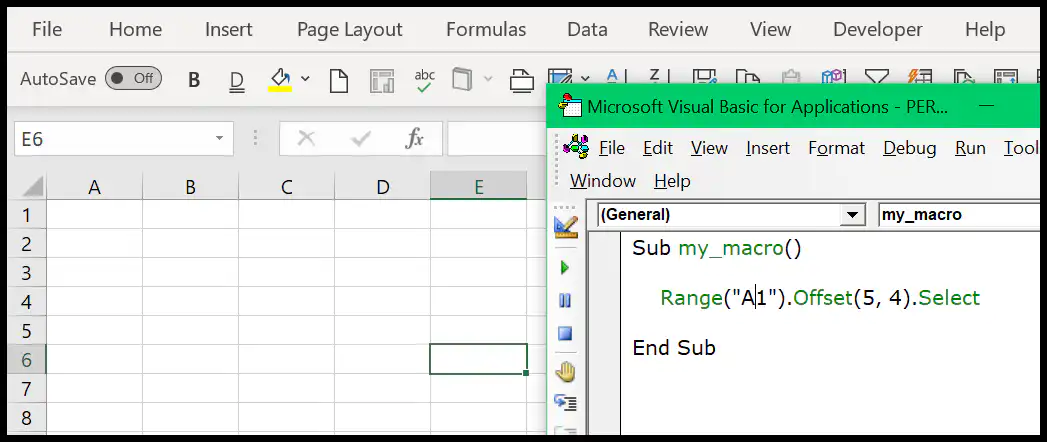Screen dimensions: 1047x442
Task: Click the Step Into icon
Action: point(566,403)
